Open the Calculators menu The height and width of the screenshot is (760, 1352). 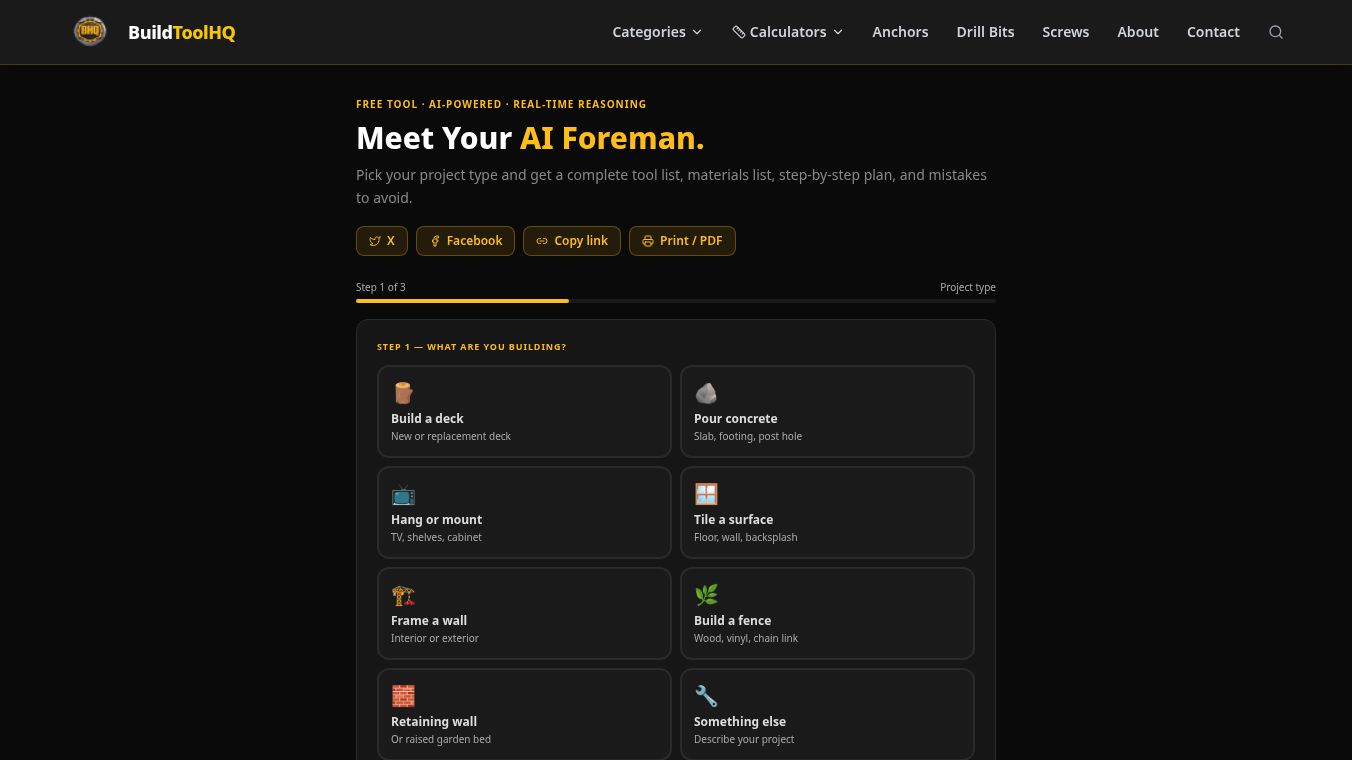(788, 32)
